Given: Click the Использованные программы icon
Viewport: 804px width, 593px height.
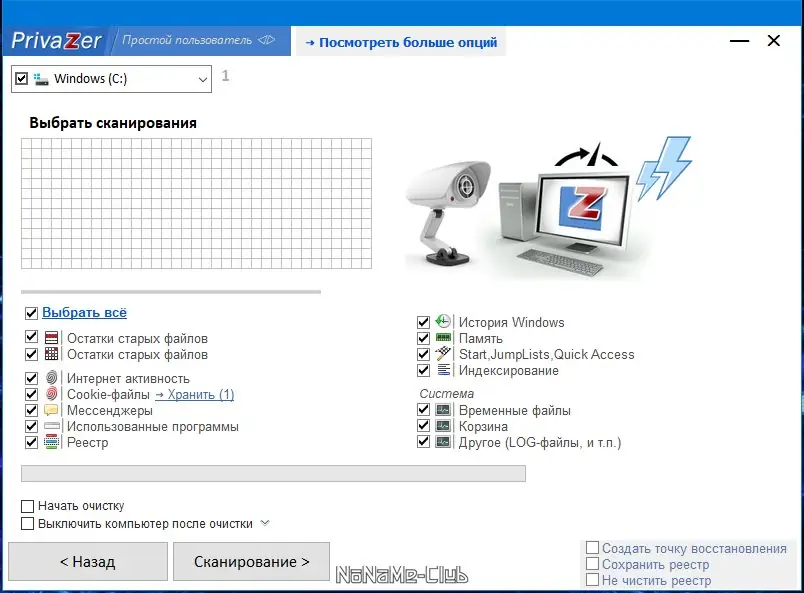Looking at the screenshot, I should [52, 426].
